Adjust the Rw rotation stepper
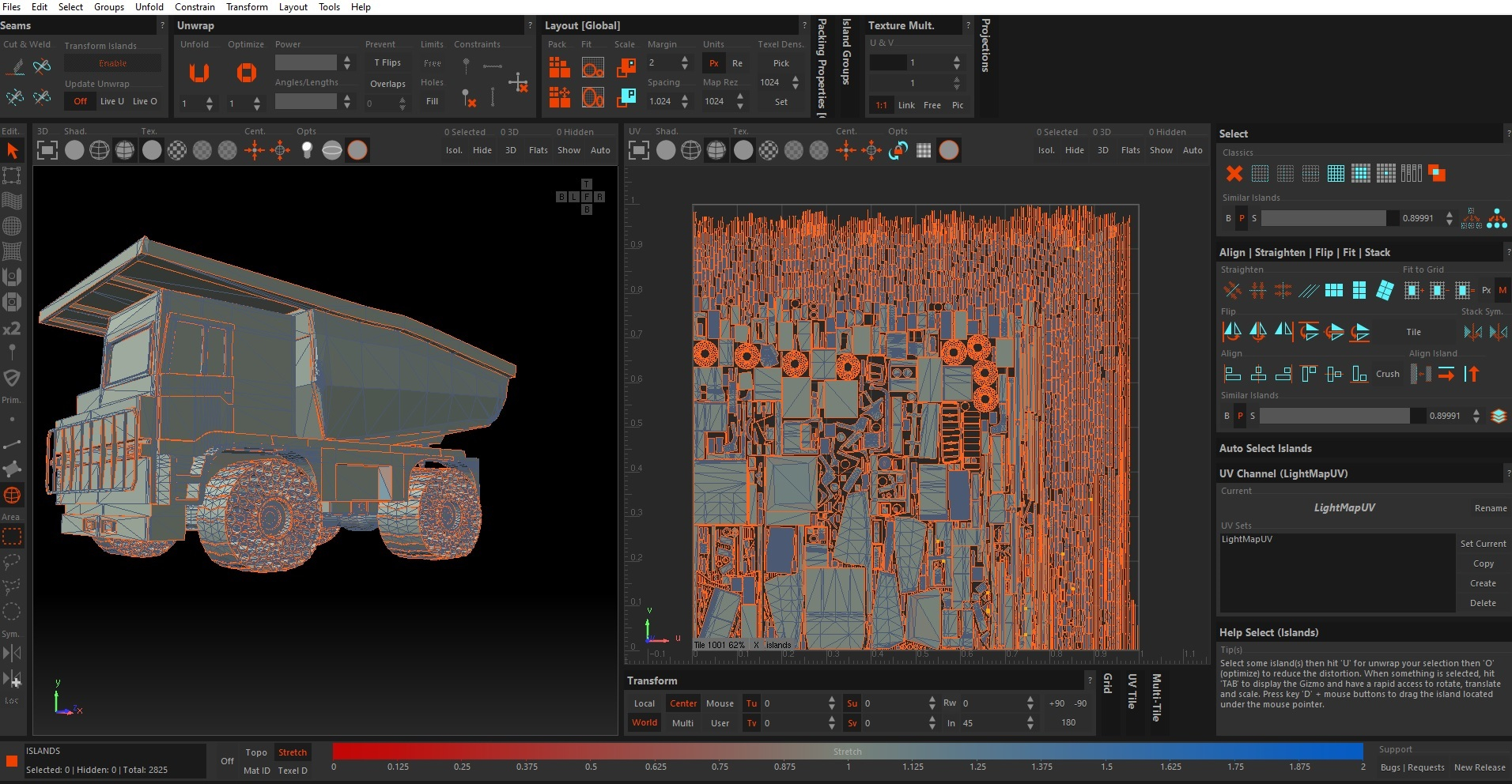The height and width of the screenshot is (784, 1512). coord(1030,703)
